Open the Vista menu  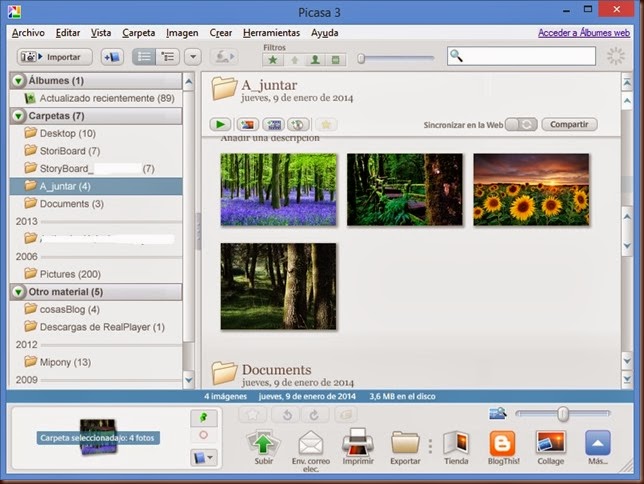[x=101, y=33]
